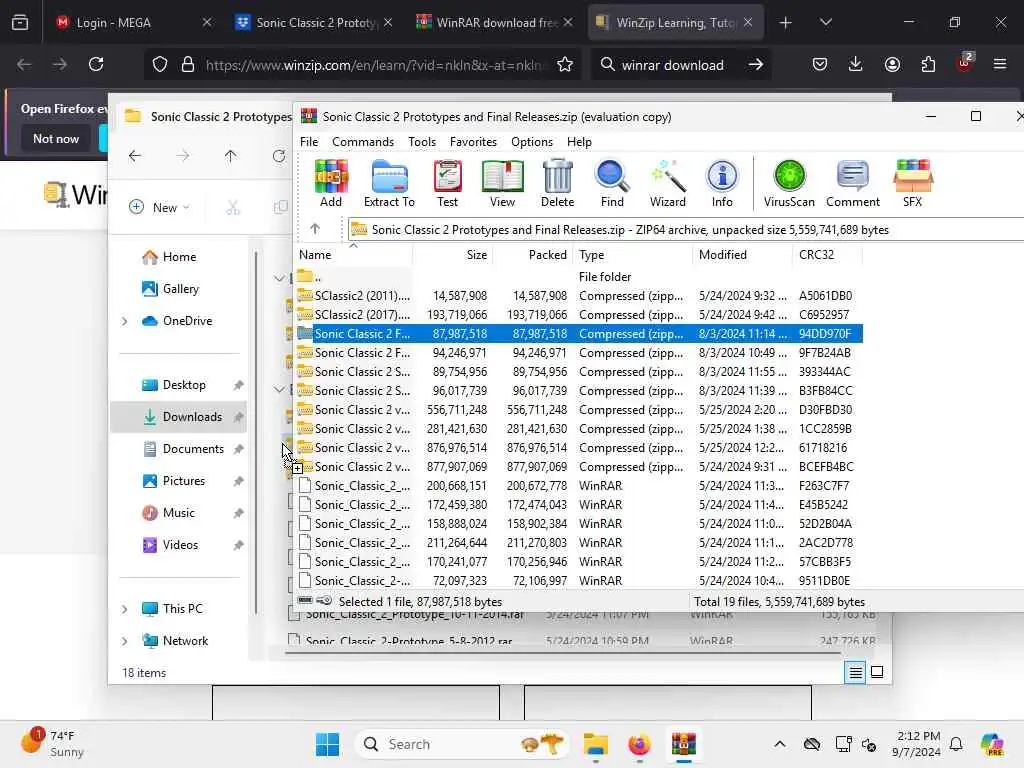Show archive Info
The image size is (1024, 768).
(722, 184)
